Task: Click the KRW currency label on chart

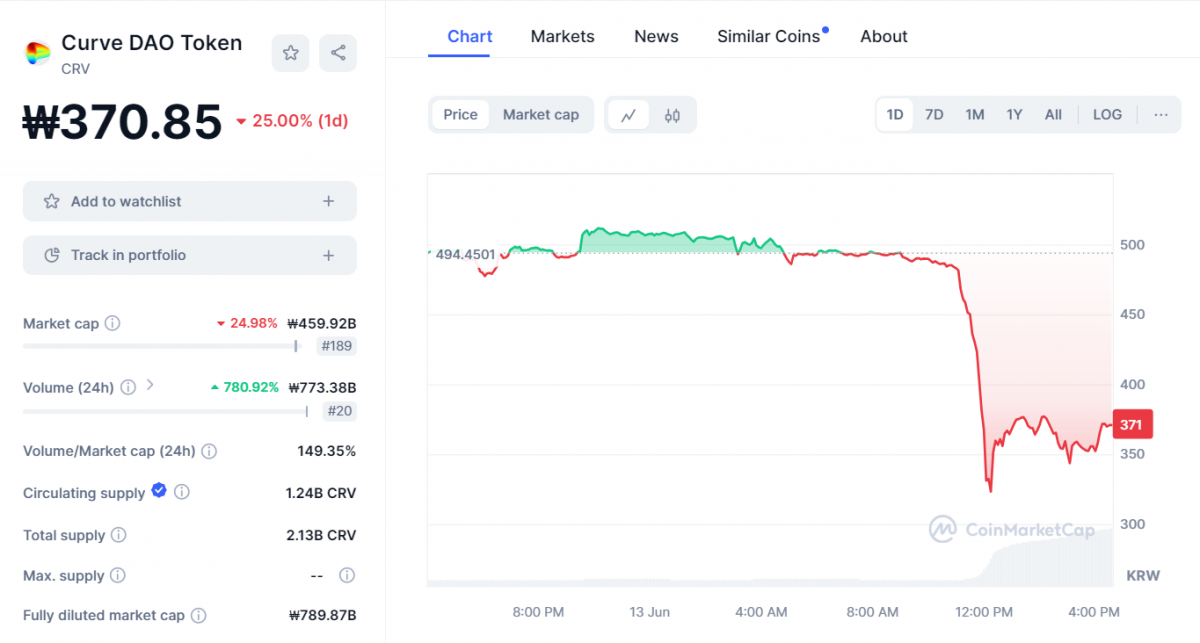Action: point(1142,576)
